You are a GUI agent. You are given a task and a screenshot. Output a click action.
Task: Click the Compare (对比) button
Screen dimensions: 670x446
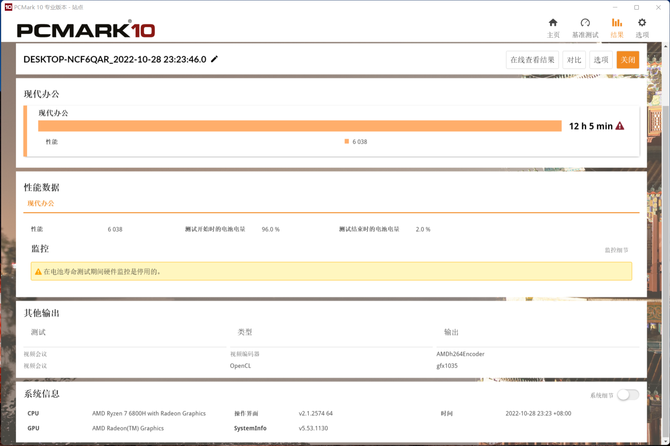(574, 60)
